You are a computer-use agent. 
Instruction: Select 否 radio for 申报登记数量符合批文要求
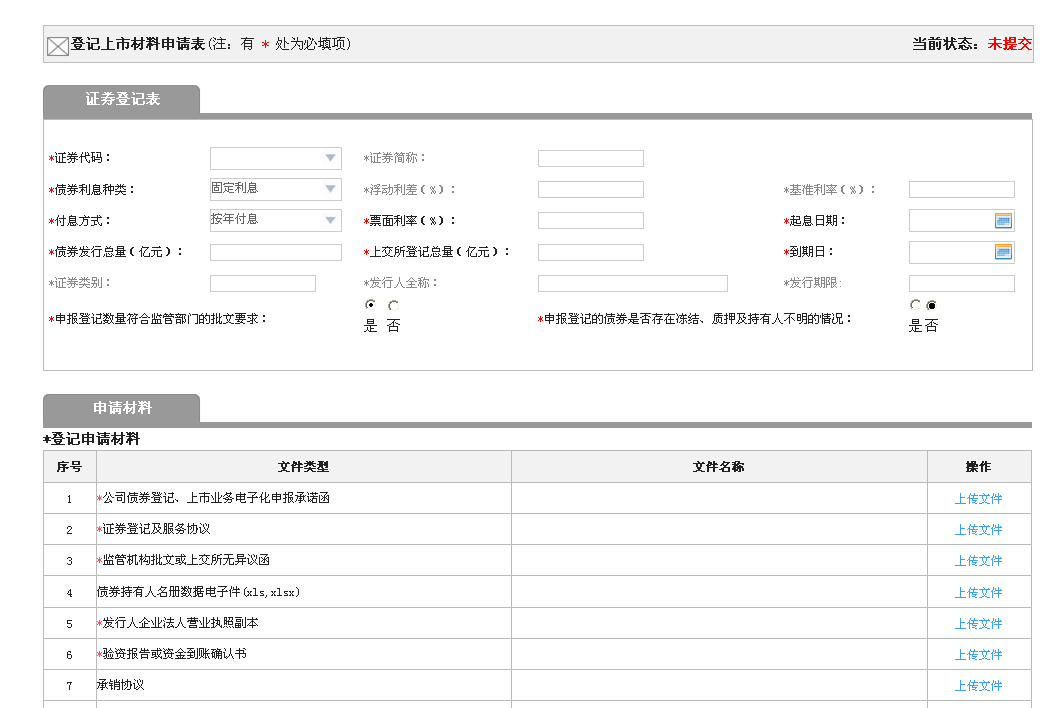coord(393,305)
